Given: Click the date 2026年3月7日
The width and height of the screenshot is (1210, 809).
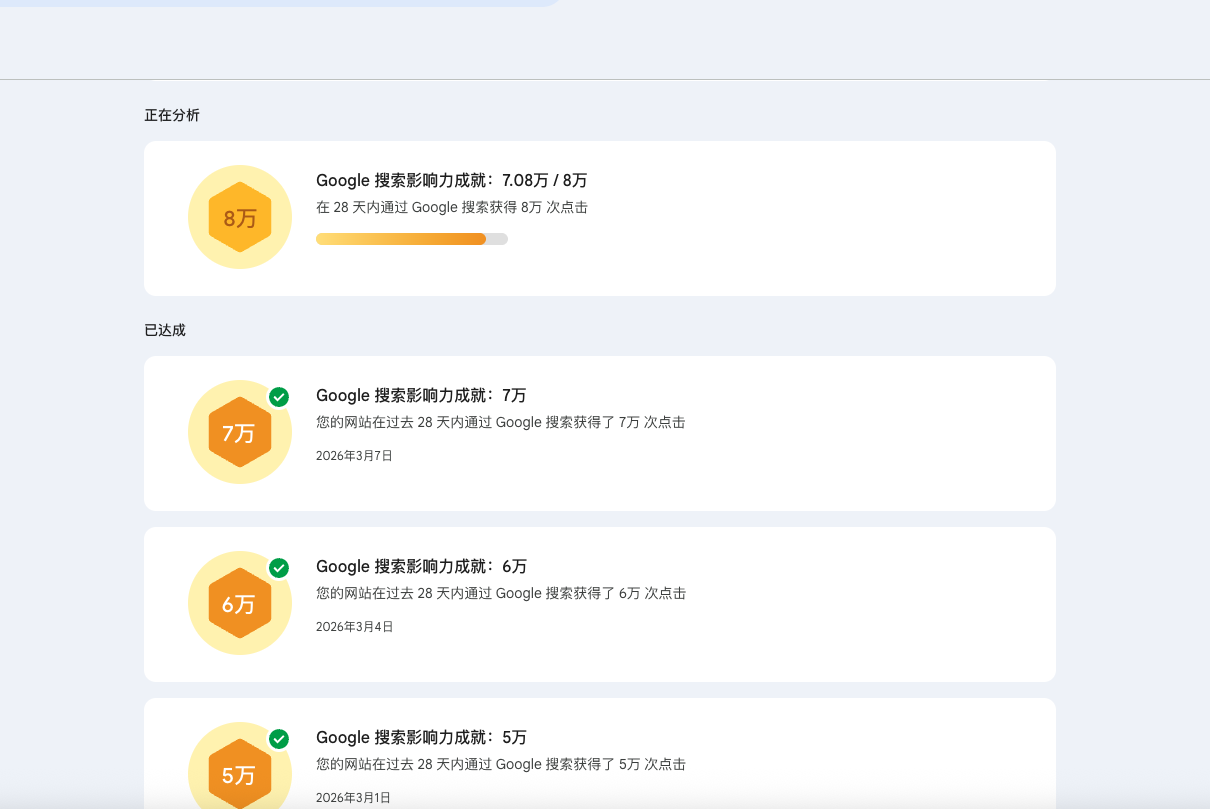Looking at the screenshot, I should click(x=354, y=456).
